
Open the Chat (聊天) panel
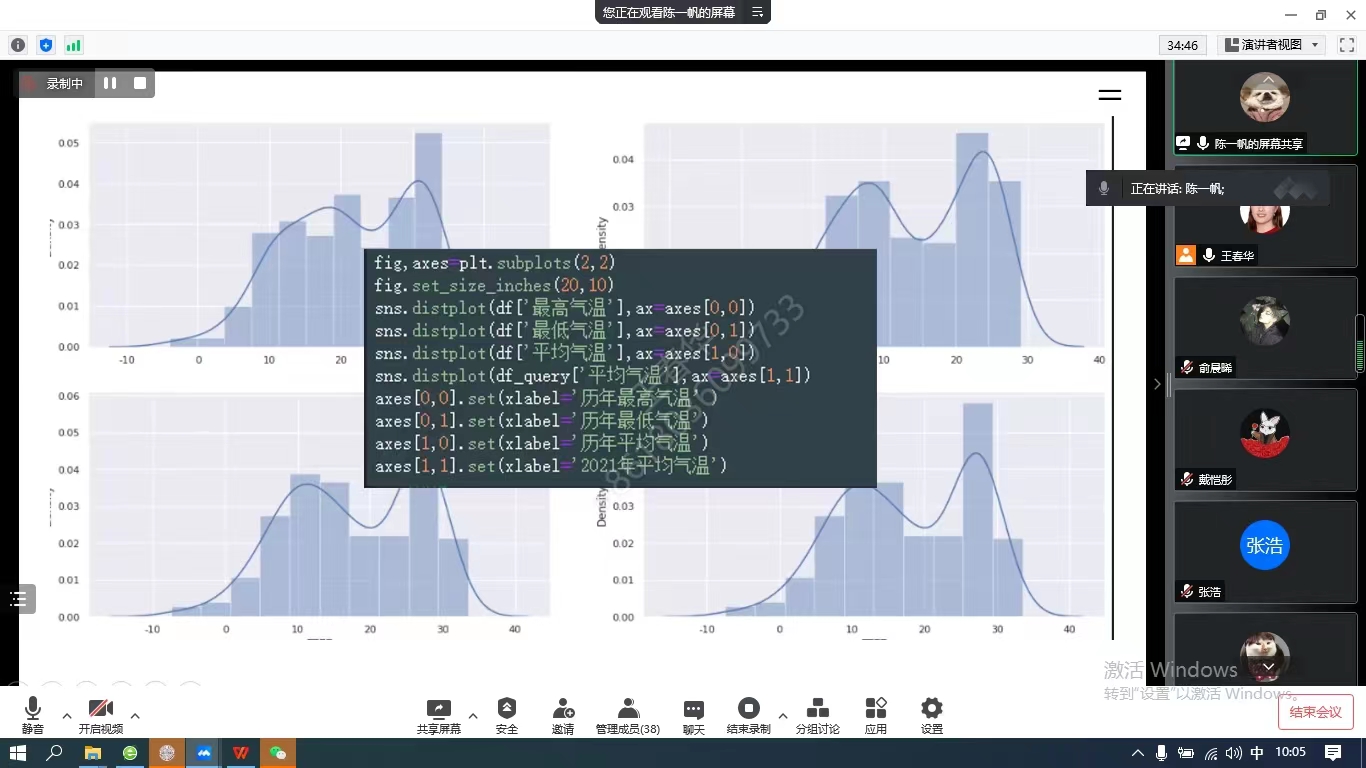pos(693,716)
